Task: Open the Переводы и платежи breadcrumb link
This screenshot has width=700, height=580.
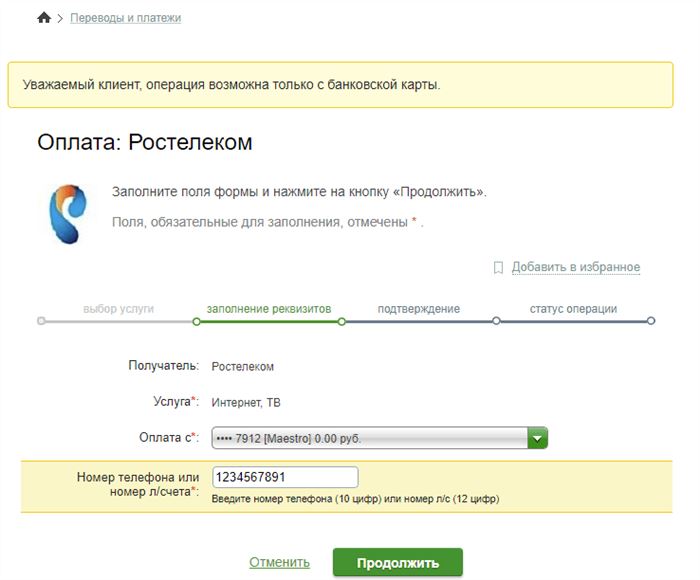Action: tap(125, 18)
